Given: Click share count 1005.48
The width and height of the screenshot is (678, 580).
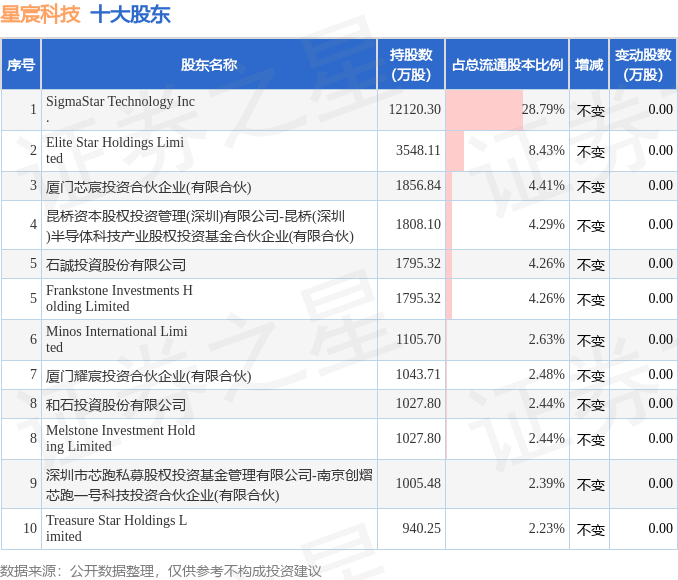Looking at the screenshot, I should tap(418, 483).
